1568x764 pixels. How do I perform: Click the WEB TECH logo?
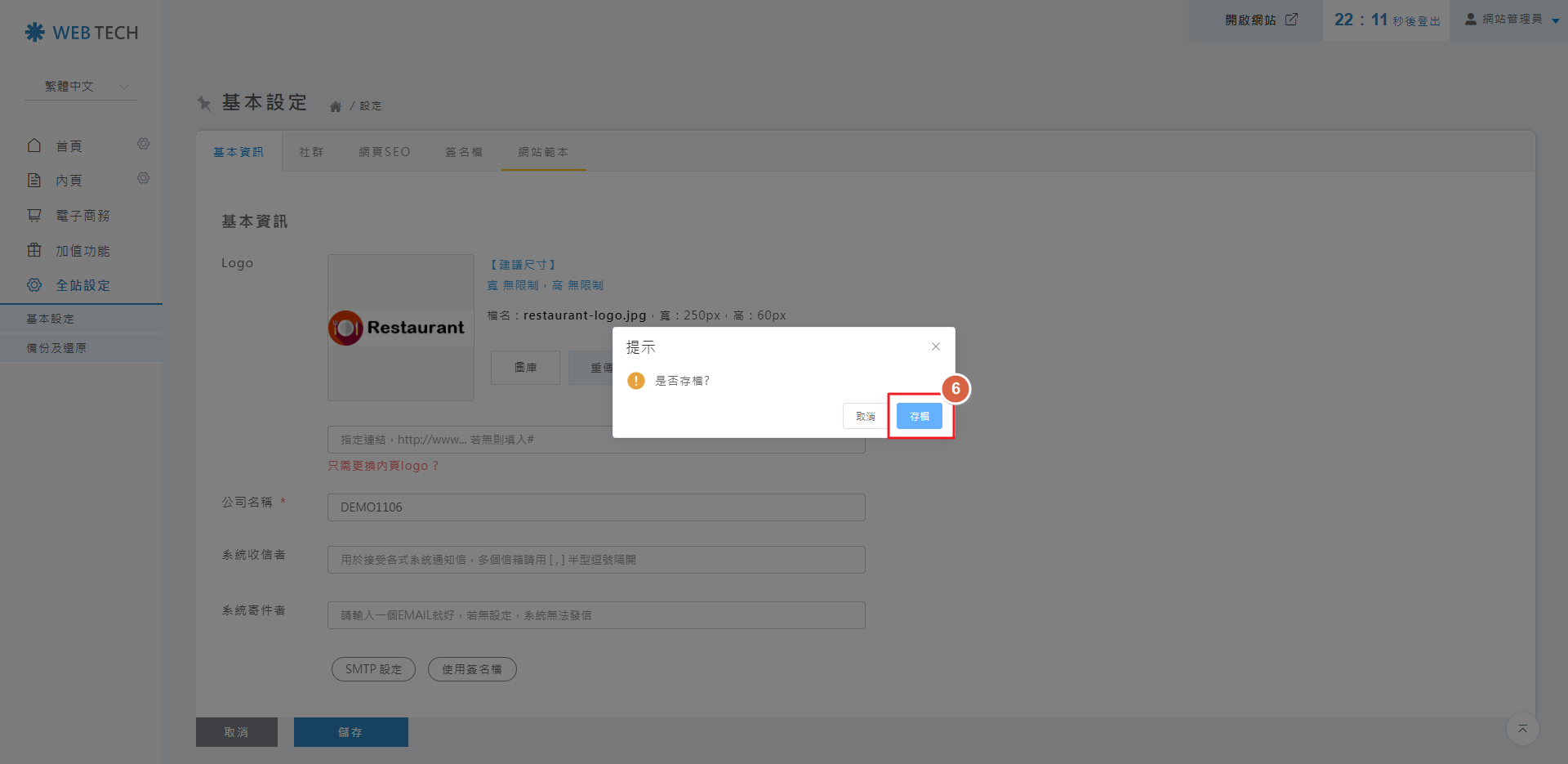82,33
